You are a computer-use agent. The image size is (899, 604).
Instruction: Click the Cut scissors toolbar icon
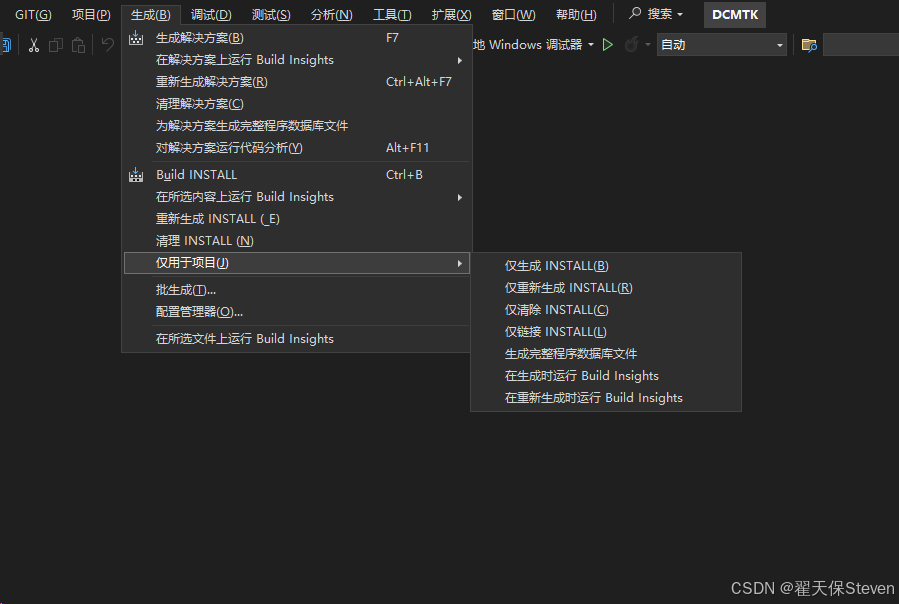point(34,45)
